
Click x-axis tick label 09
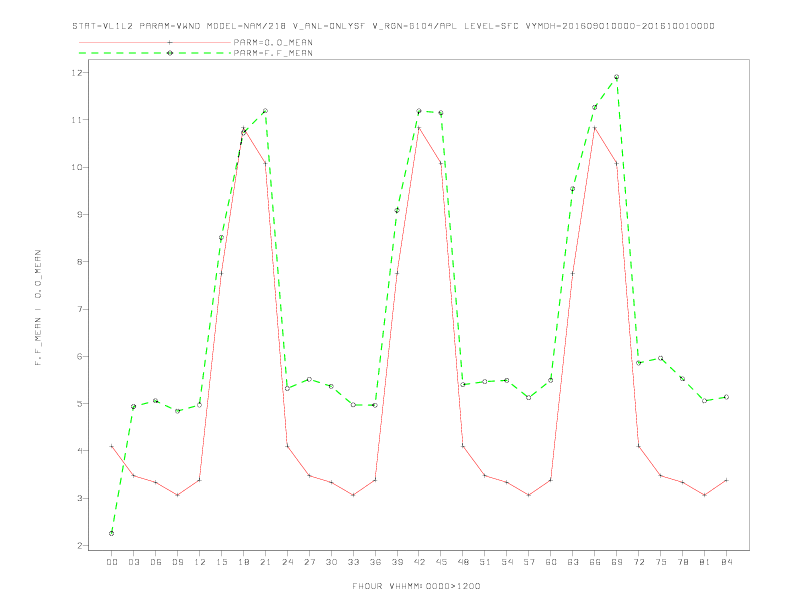[x=178, y=562]
